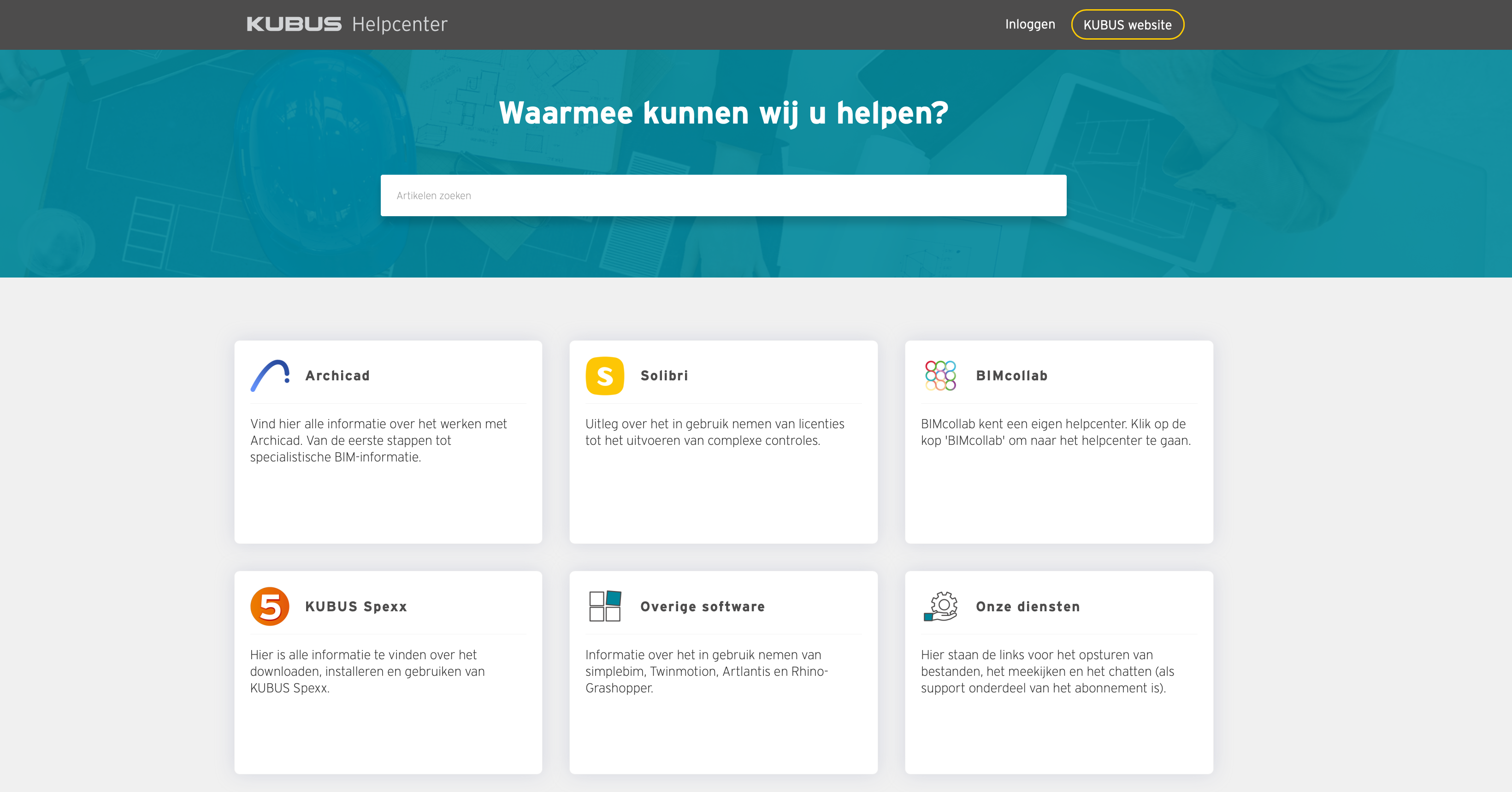Click the text 'Uitleg over het in gebruik nemen van licenties'
Viewport: 1512px width, 792px height.
pyautogui.click(x=715, y=424)
